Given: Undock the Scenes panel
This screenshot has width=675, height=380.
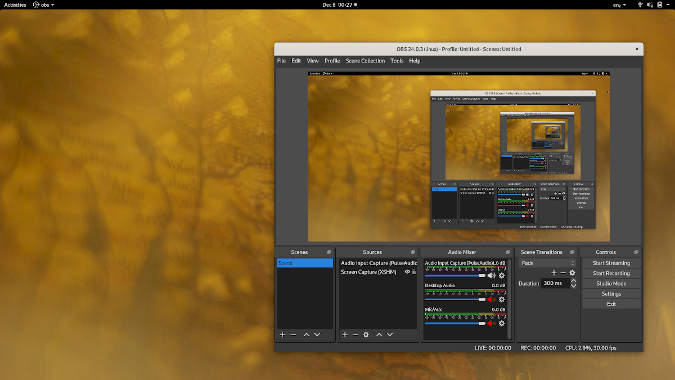Looking at the screenshot, I should pos(329,252).
